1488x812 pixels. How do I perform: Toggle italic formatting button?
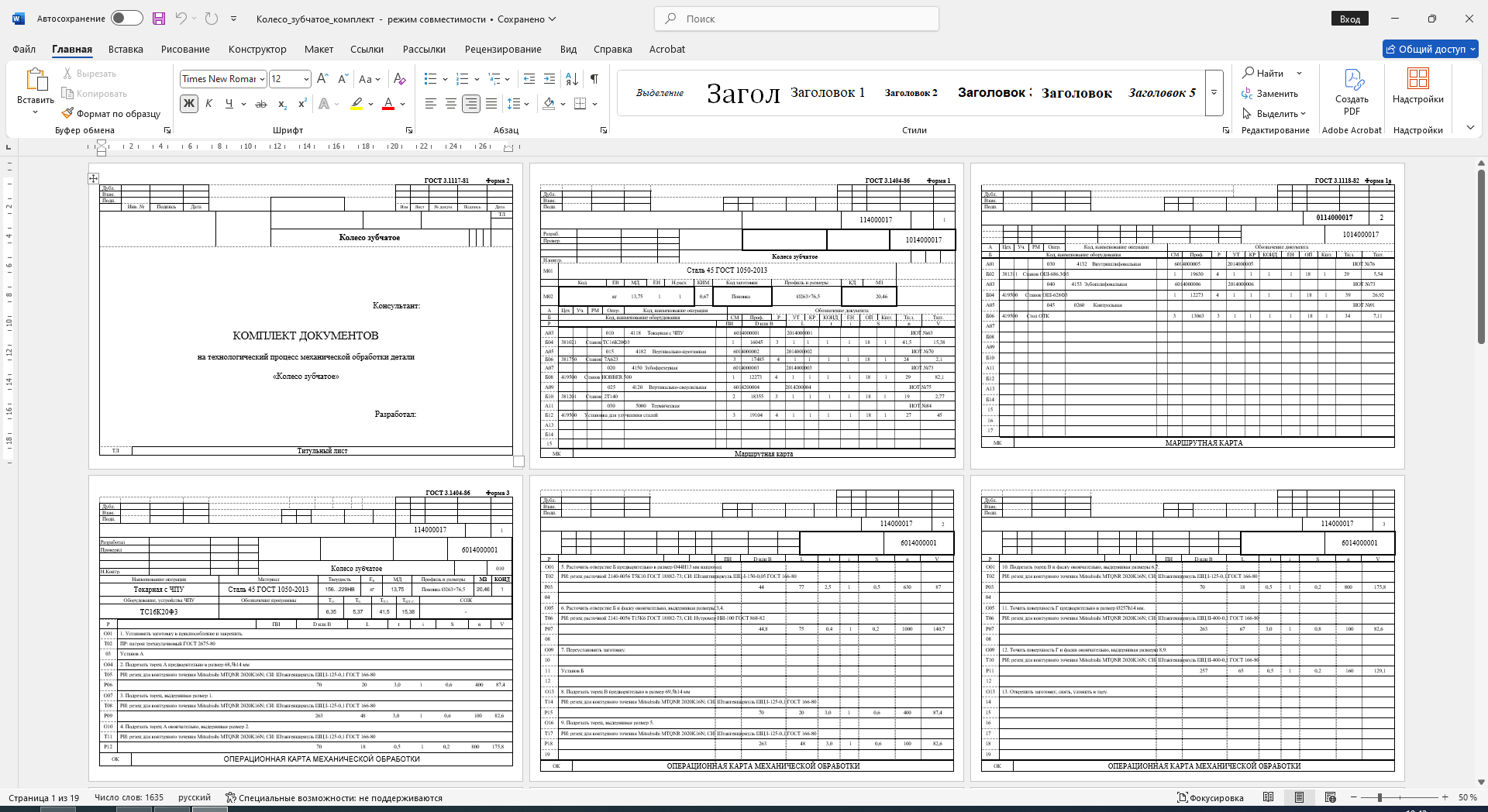pos(208,104)
